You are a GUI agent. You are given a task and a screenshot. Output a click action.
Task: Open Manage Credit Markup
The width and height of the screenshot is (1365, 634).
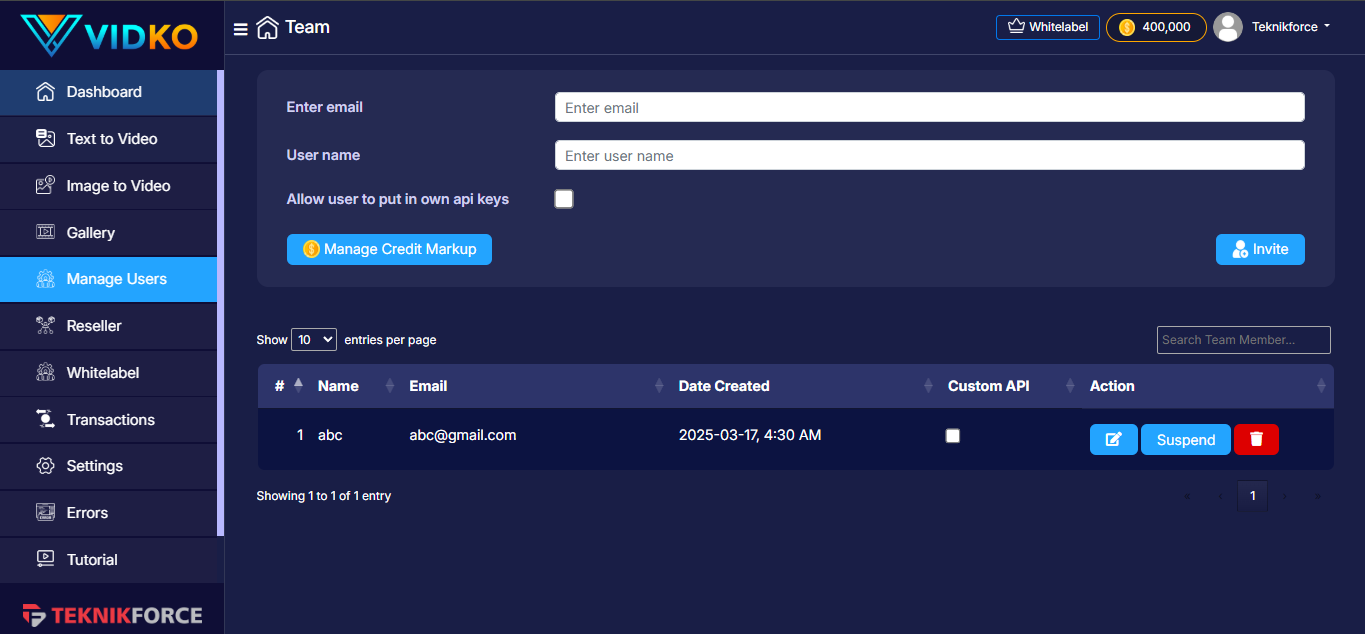pyautogui.click(x=389, y=249)
